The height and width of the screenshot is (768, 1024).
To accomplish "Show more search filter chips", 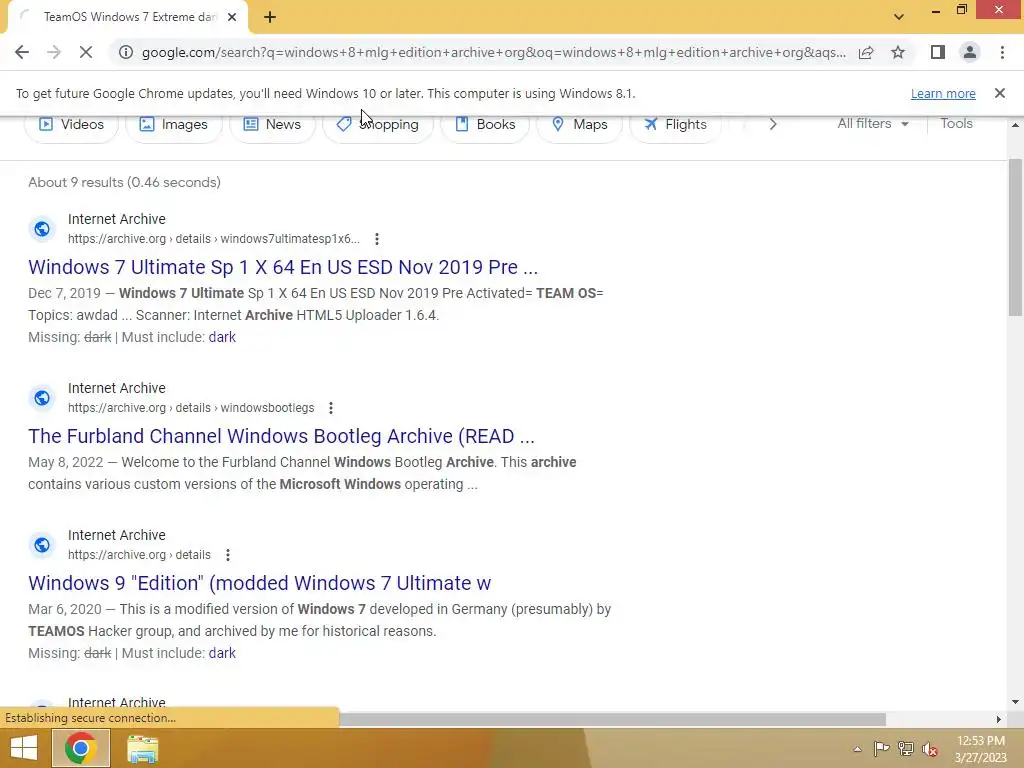I will click(773, 124).
